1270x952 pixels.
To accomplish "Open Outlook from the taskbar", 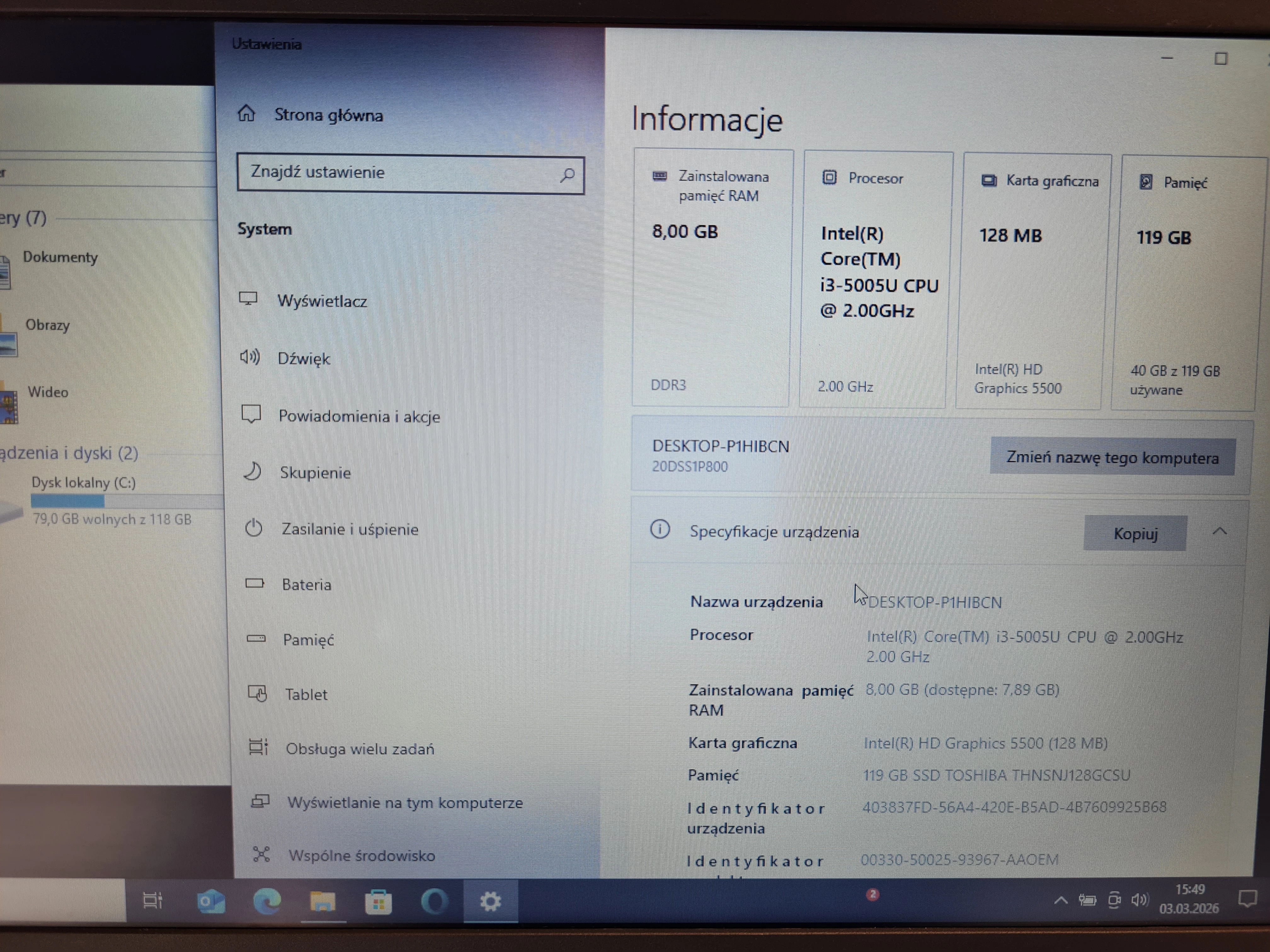I will pyautogui.click(x=212, y=902).
